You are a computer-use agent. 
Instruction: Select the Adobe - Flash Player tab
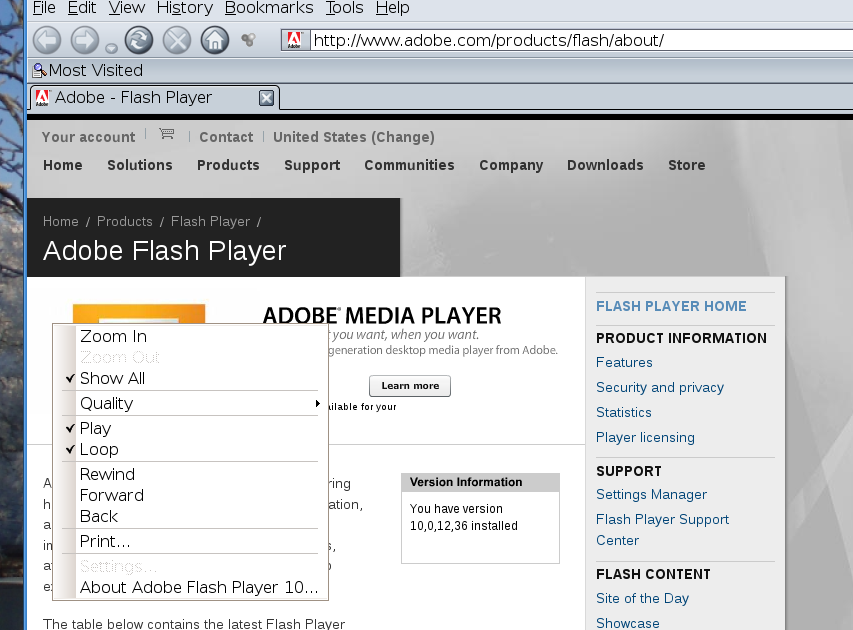[154, 97]
